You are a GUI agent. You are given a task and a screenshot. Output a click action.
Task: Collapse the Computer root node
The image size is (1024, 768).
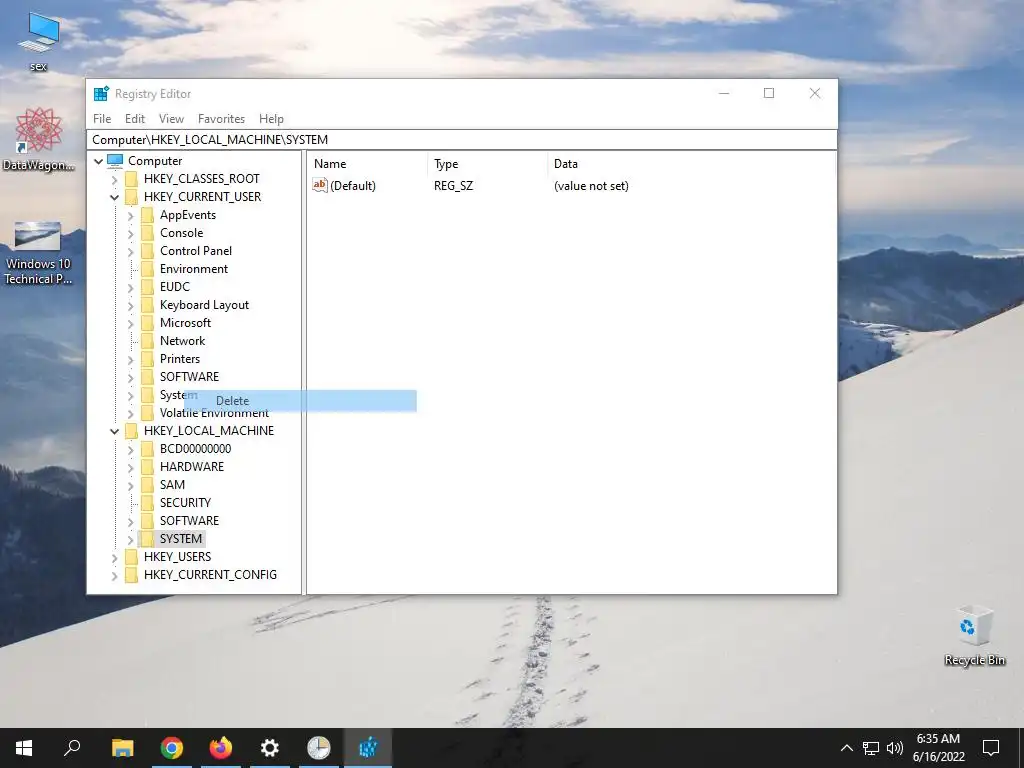(x=99, y=161)
